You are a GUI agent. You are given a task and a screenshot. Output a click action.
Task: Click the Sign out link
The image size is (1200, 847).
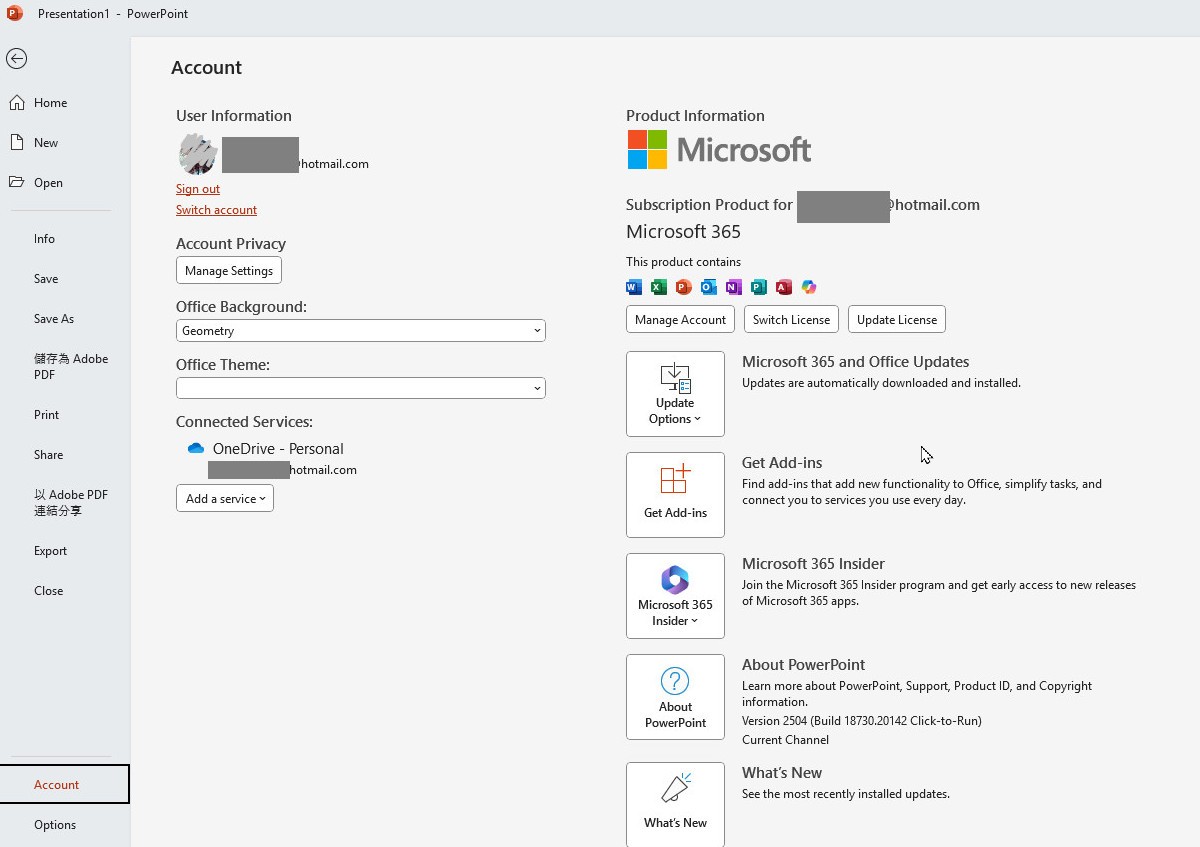[x=197, y=188]
